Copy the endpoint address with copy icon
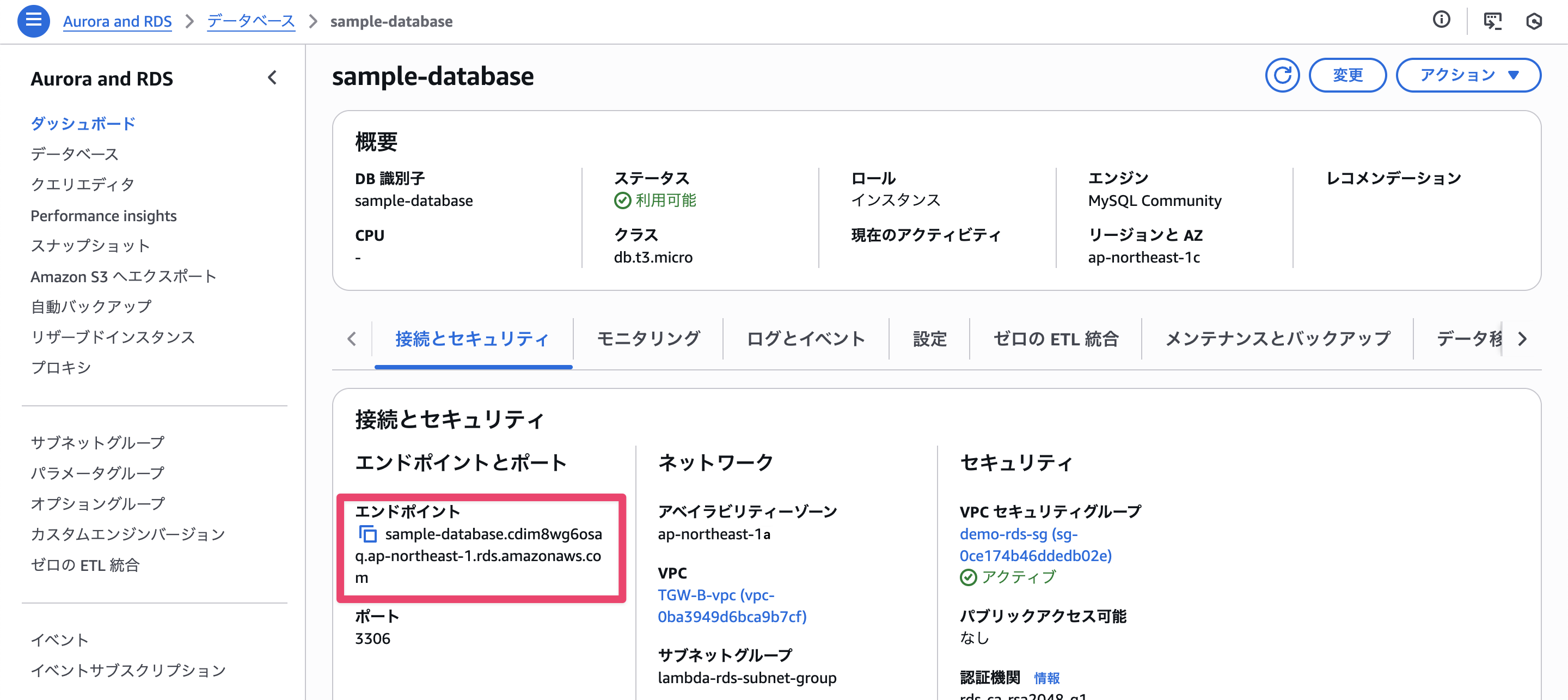 click(367, 534)
